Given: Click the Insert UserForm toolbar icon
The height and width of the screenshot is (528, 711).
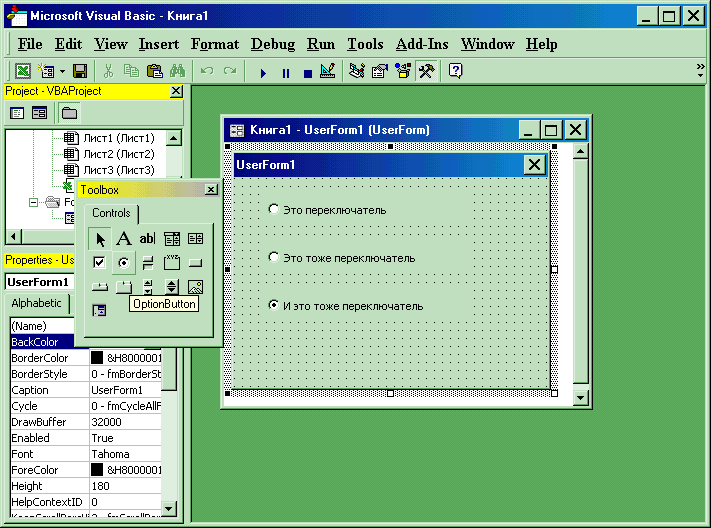Looking at the screenshot, I should click(x=46, y=71).
